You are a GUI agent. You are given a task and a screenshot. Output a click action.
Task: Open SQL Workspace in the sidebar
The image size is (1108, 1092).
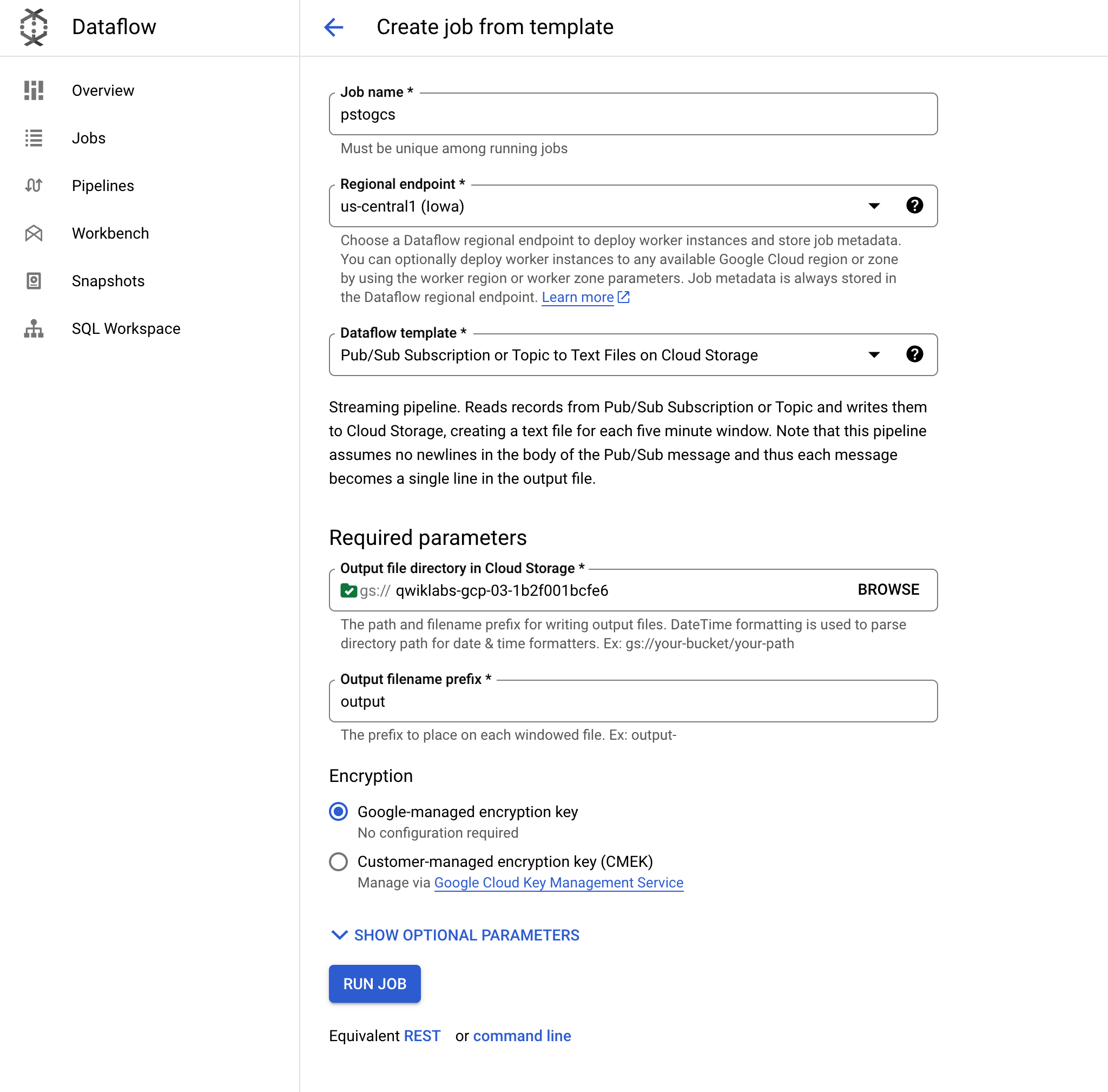pos(126,328)
